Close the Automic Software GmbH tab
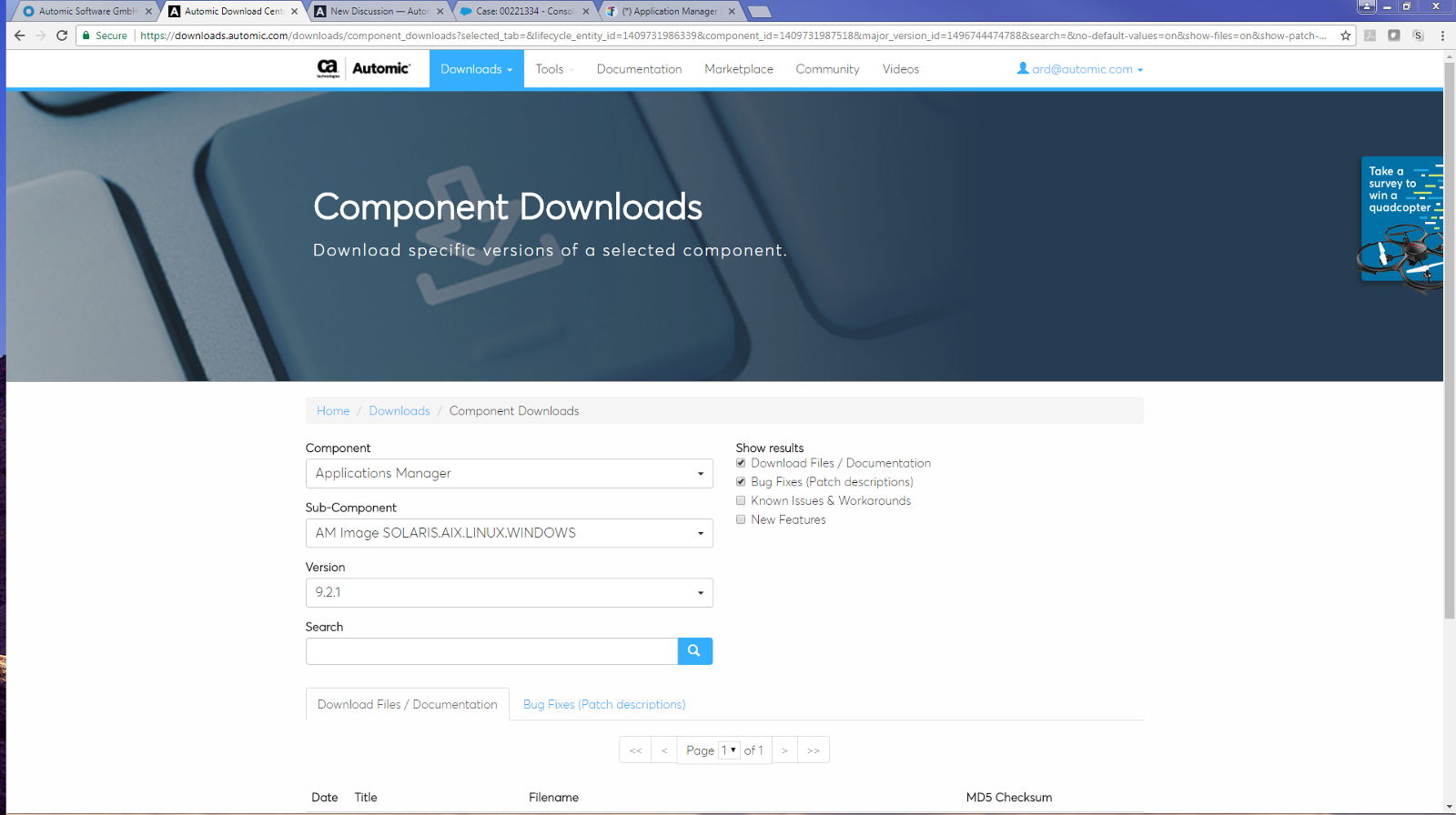 [148, 11]
